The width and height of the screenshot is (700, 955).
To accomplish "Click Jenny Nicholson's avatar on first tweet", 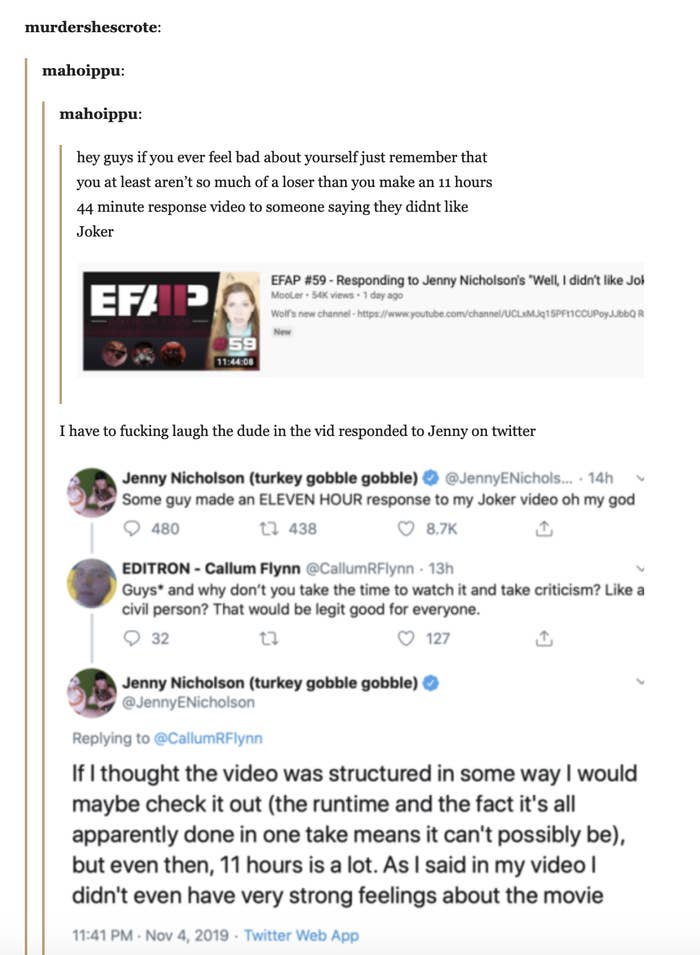I will click(92, 490).
